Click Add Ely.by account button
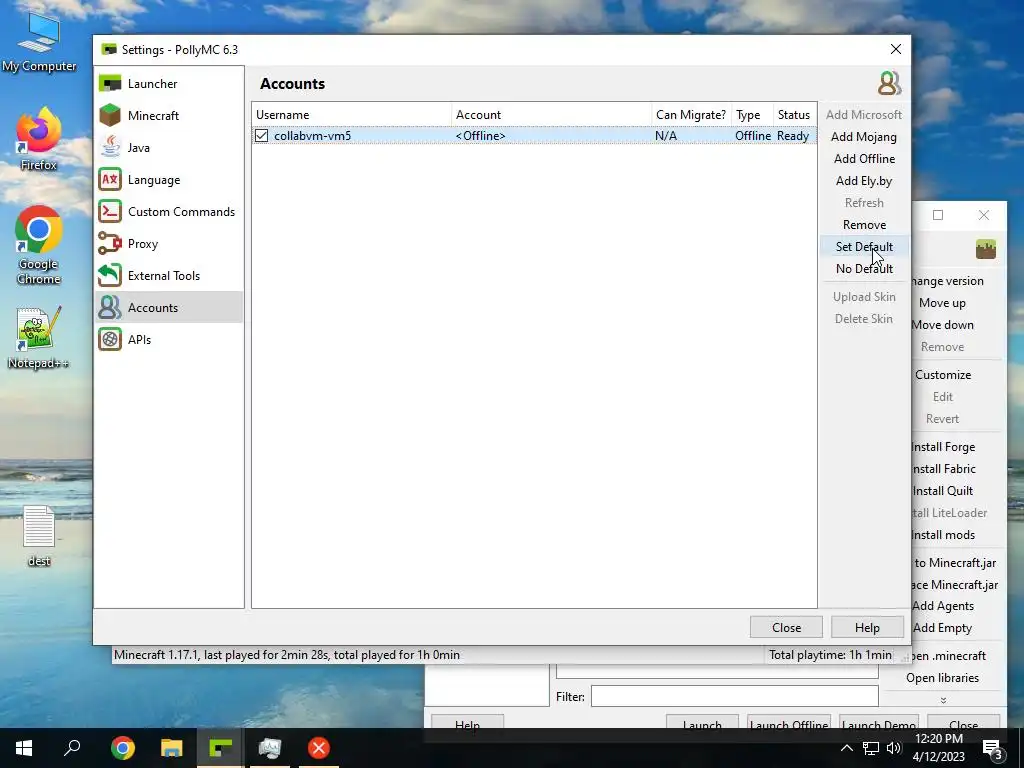This screenshot has height=768, width=1024. click(x=863, y=181)
